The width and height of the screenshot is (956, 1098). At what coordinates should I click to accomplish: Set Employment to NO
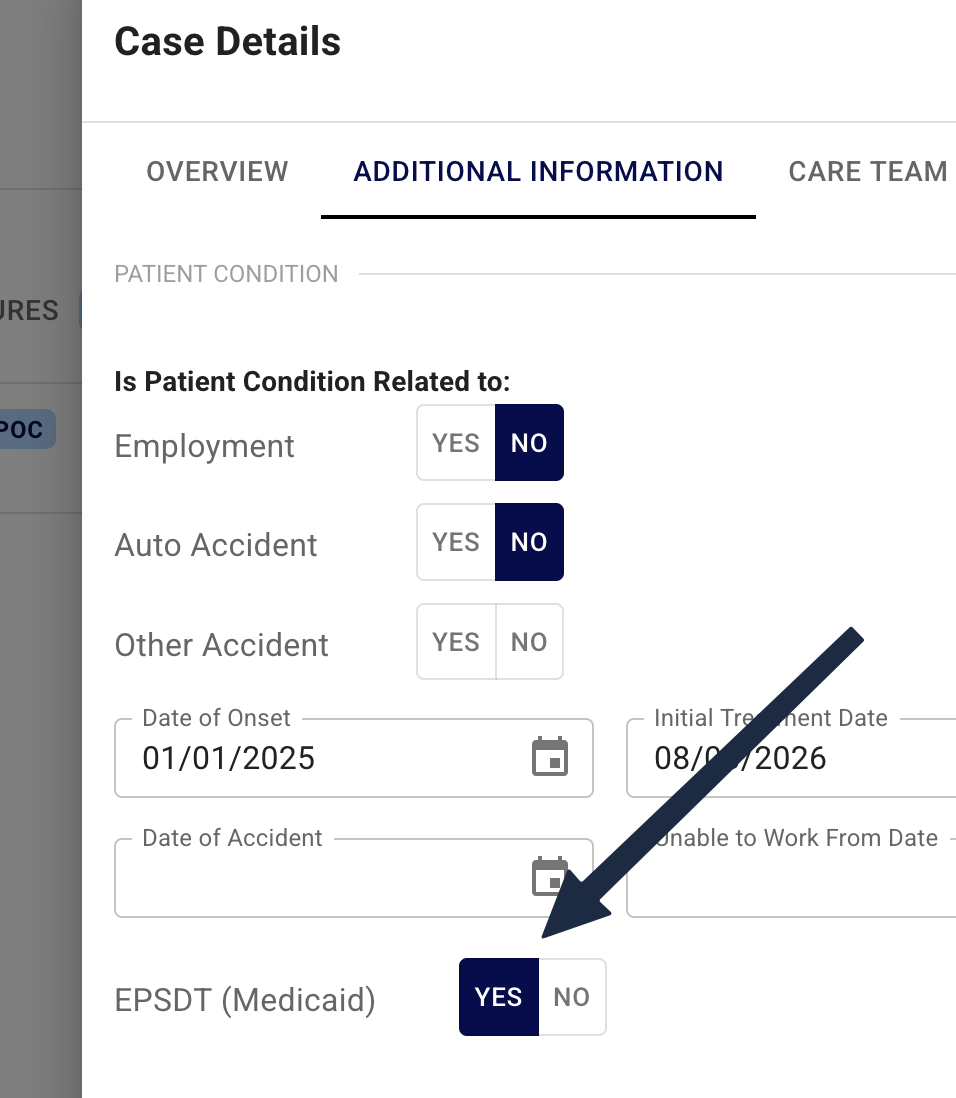click(x=529, y=443)
